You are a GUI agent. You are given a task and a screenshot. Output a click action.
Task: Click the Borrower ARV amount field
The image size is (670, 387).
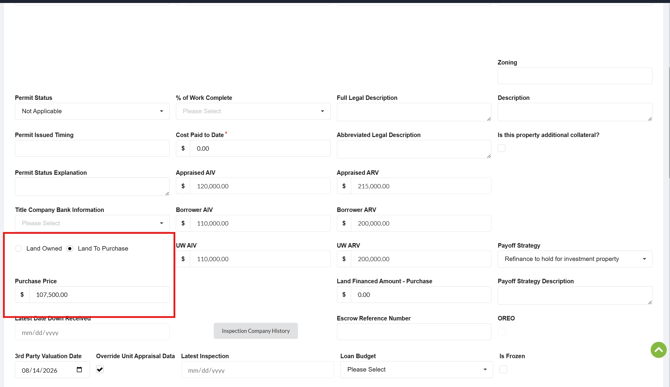pyautogui.click(x=421, y=223)
